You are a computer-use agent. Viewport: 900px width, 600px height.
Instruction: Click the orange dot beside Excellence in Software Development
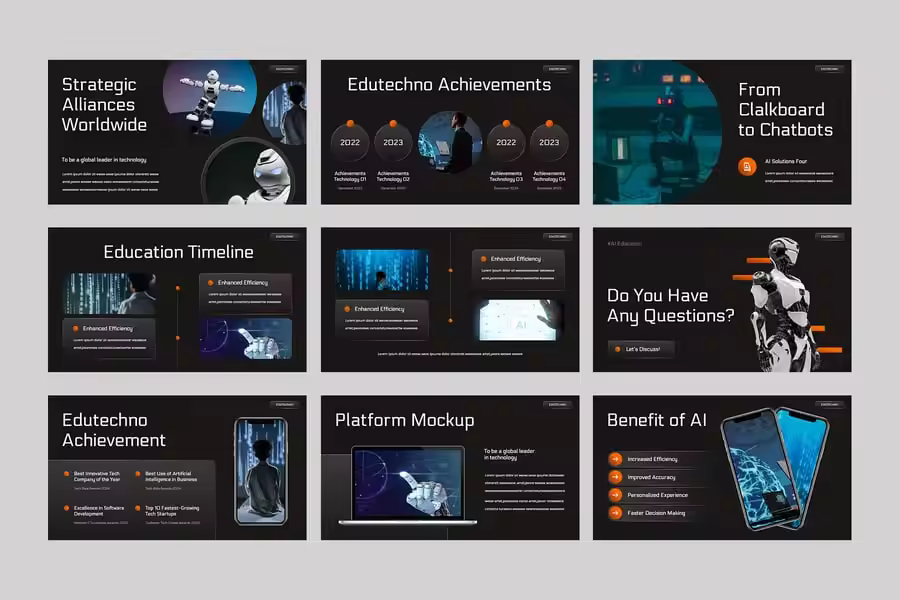pyautogui.click(x=66, y=508)
